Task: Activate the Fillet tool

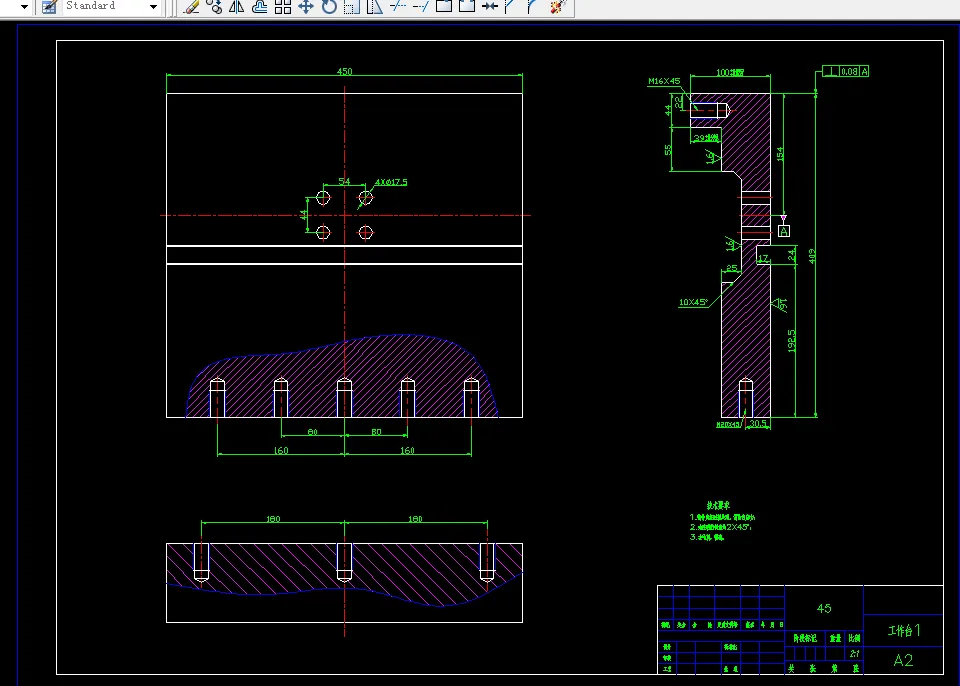Action: pyautogui.click(x=533, y=7)
